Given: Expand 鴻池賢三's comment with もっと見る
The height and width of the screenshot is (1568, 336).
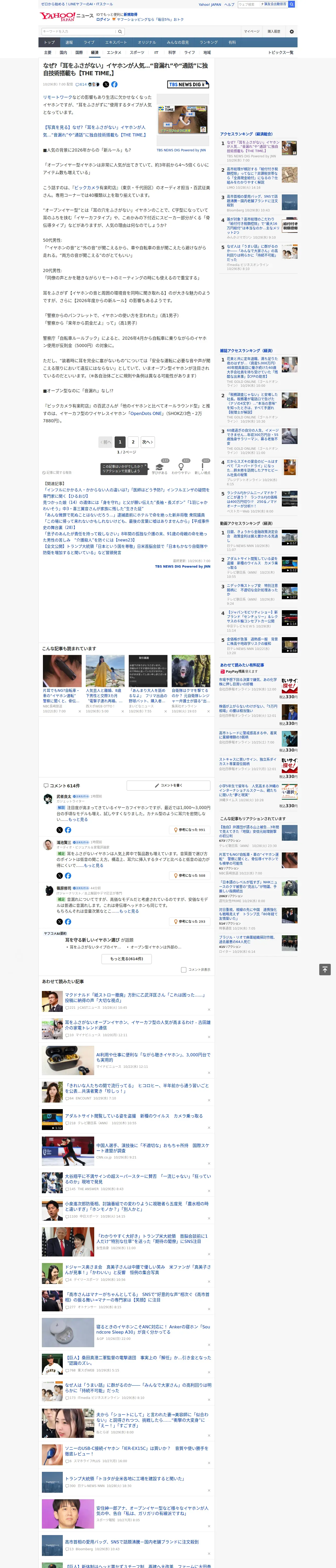Looking at the screenshot, I should click(x=93, y=866).
